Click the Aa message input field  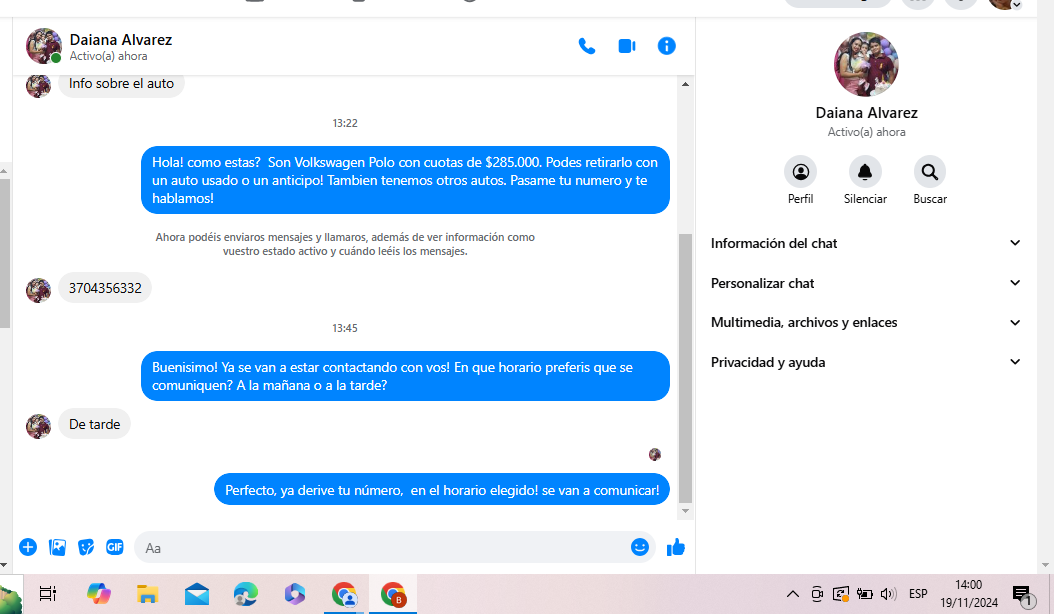pyautogui.click(x=380, y=547)
